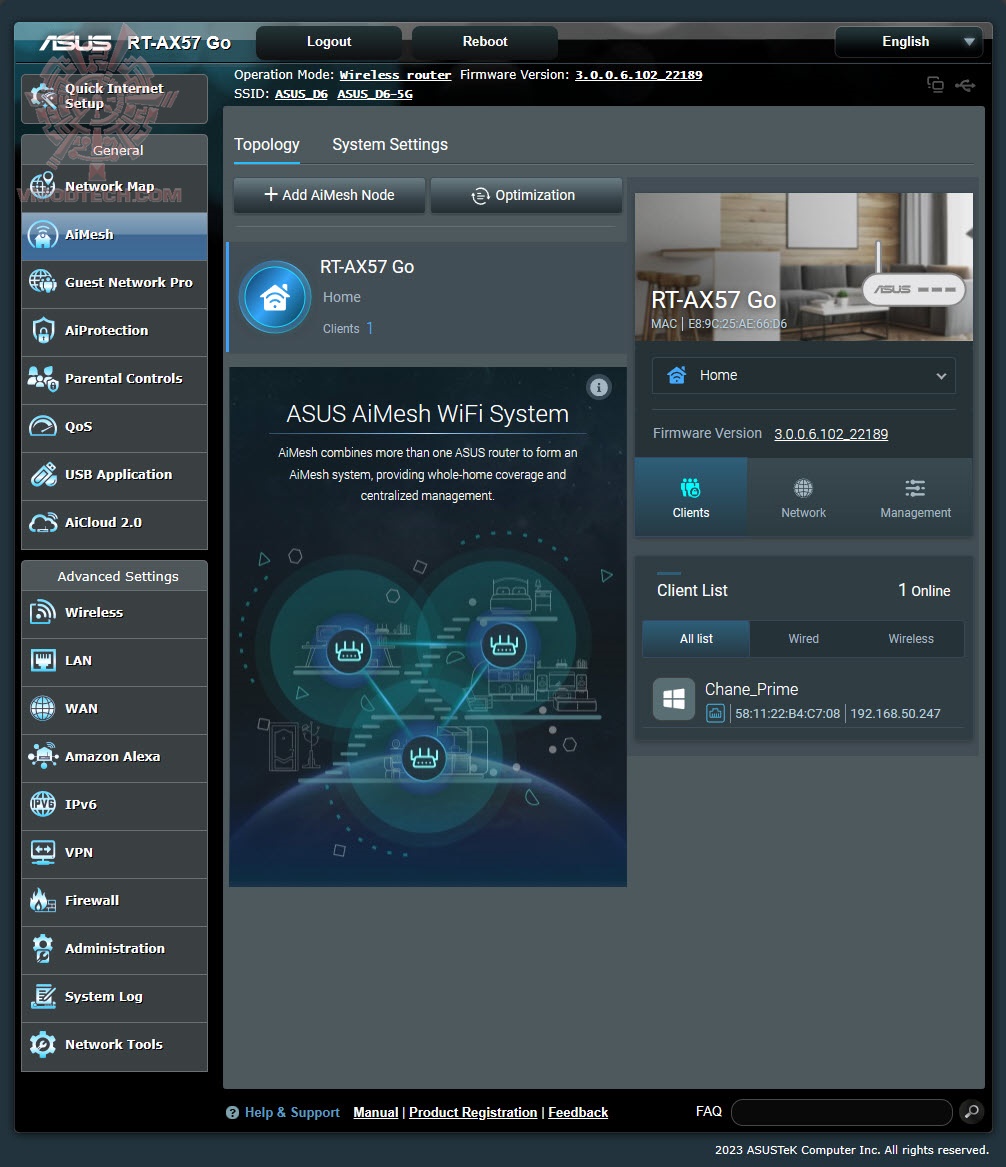Click the Firewall flame icon
Image resolution: width=1006 pixels, height=1167 pixels.
[42, 901]
